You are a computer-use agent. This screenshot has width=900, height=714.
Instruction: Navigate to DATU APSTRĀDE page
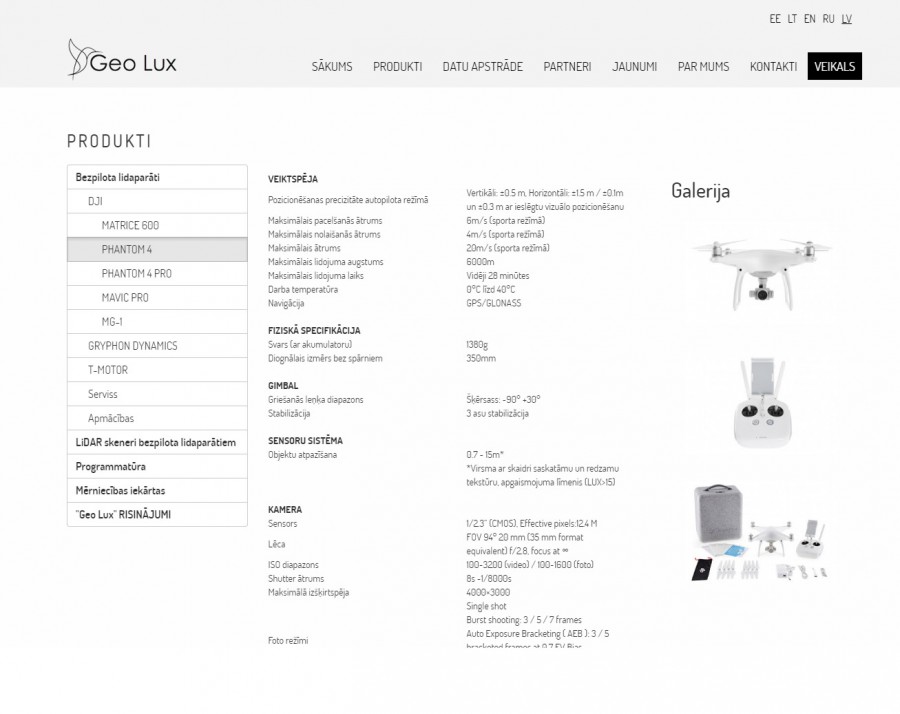(482, 67)
